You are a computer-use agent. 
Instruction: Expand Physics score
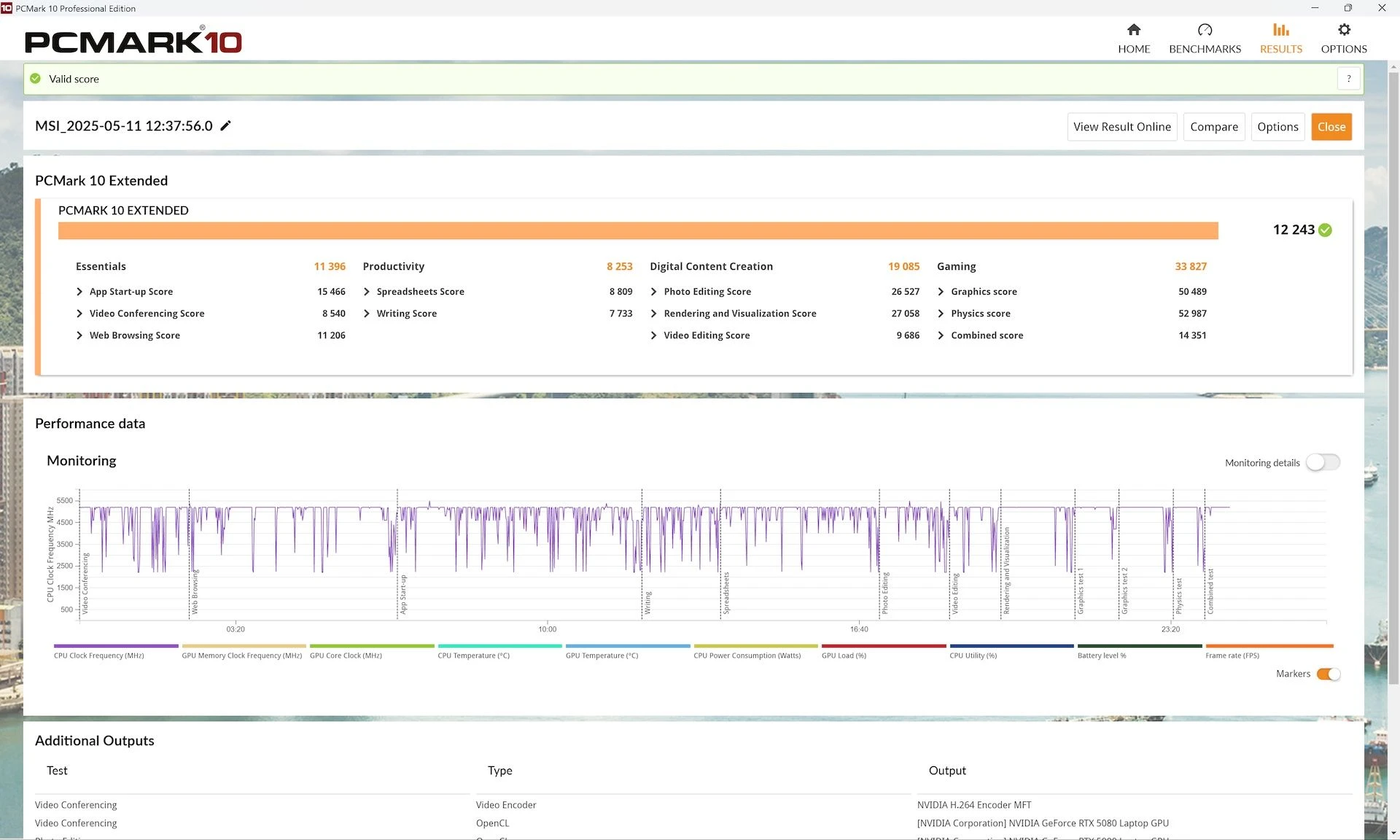pos(941,314)
